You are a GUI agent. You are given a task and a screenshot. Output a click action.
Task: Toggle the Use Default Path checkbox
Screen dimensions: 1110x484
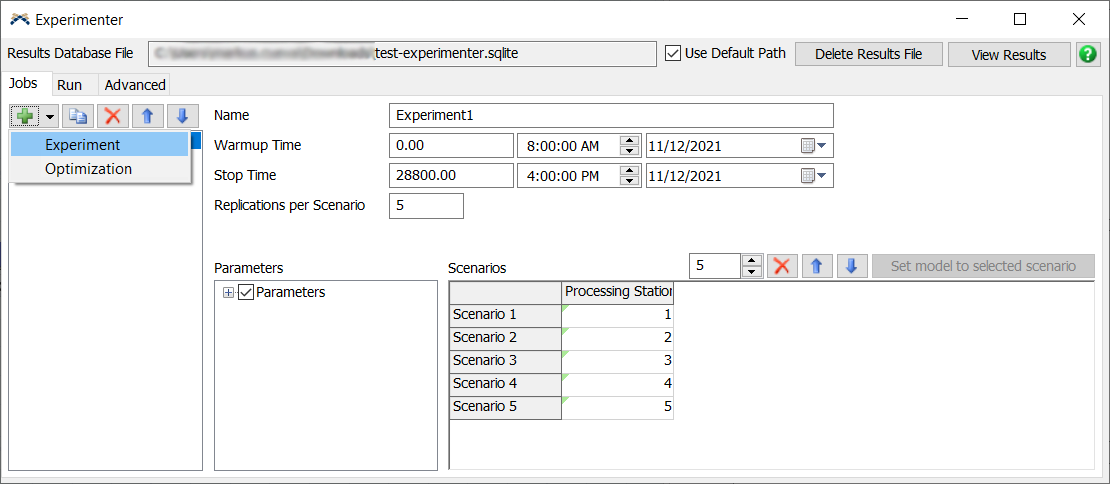[673, 53]
